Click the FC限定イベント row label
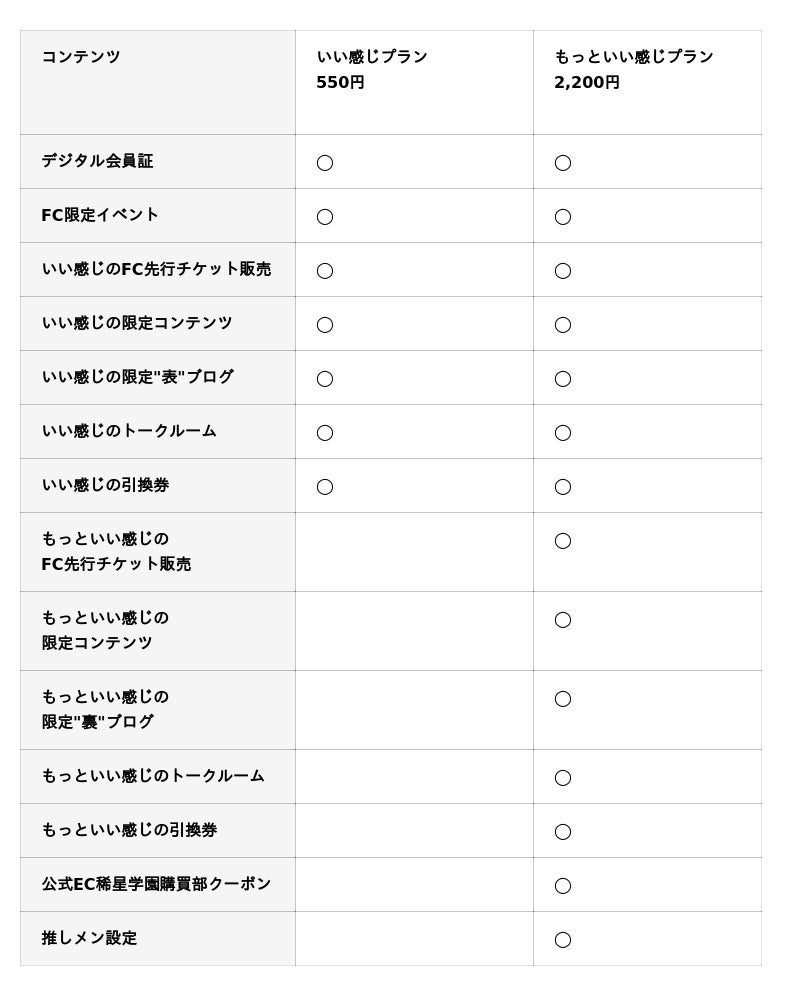This screenshot has height=996, width=800. tap(100, 215)
